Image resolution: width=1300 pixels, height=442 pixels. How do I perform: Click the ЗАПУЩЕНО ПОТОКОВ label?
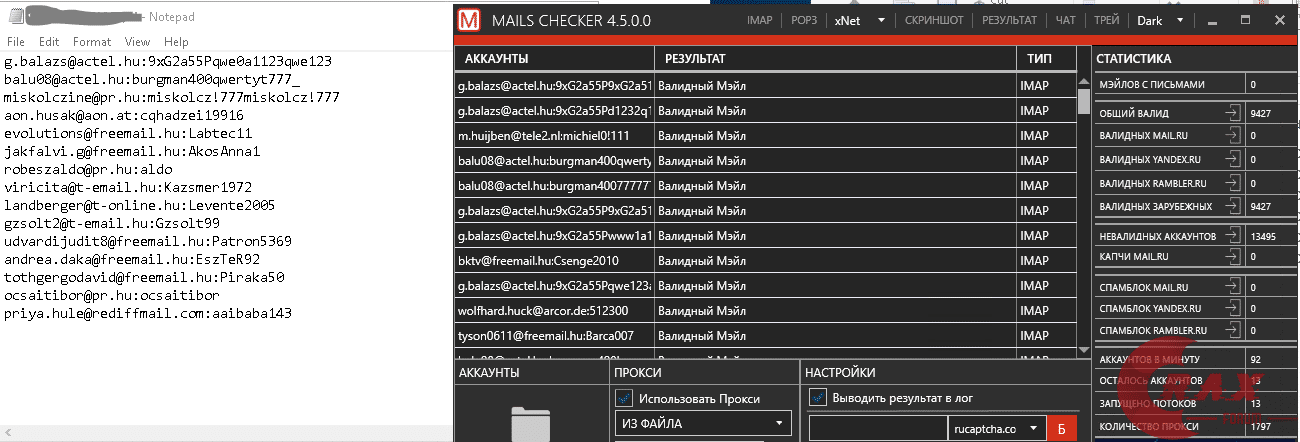pyautogui.click(x=1146, y=402)
